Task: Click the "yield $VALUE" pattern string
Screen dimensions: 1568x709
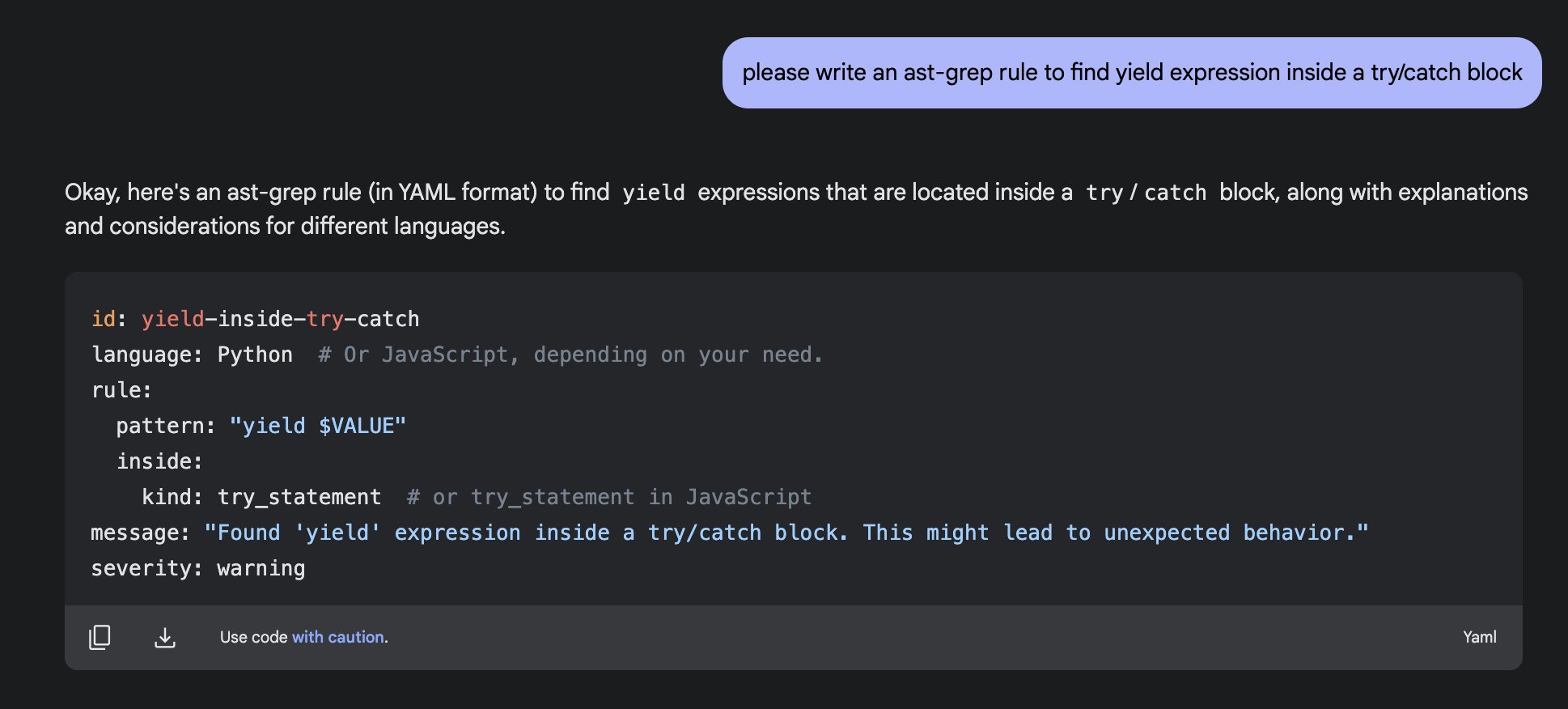Action: coord(318,426)
